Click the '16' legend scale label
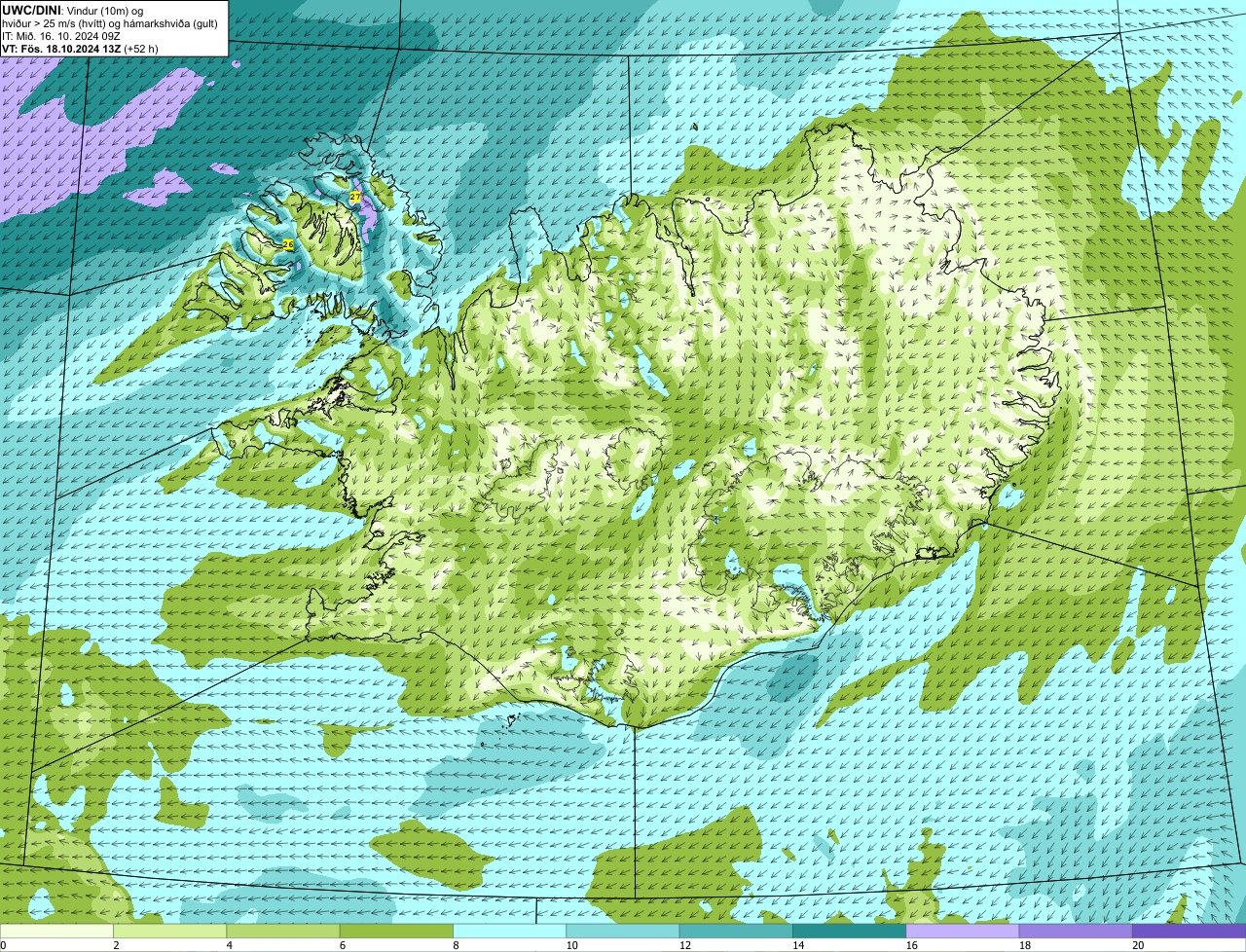The image size is (1246, 952). point(911,945)
